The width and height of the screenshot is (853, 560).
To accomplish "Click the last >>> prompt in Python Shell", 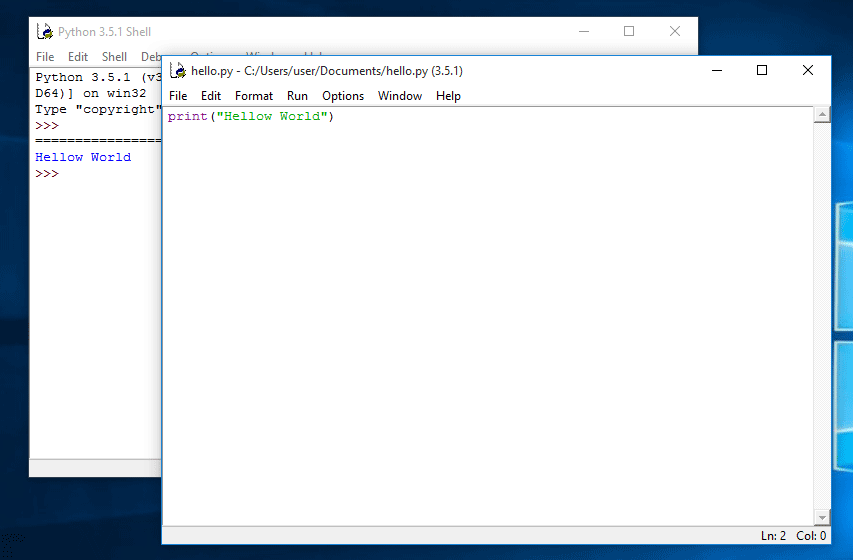I will (x=47, y=174).
